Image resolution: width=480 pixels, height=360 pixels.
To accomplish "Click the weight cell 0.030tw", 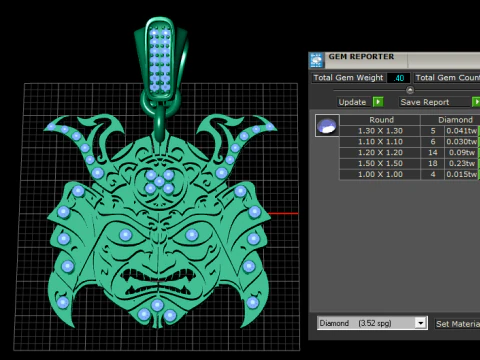I will pyautogui.click(x=462, y=142).
